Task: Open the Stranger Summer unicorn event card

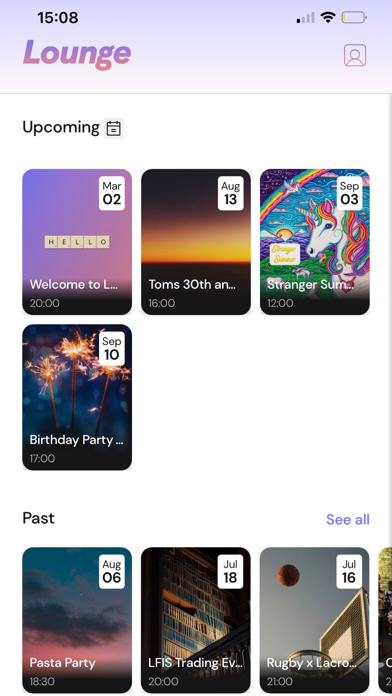Action: tap(315, 242)
